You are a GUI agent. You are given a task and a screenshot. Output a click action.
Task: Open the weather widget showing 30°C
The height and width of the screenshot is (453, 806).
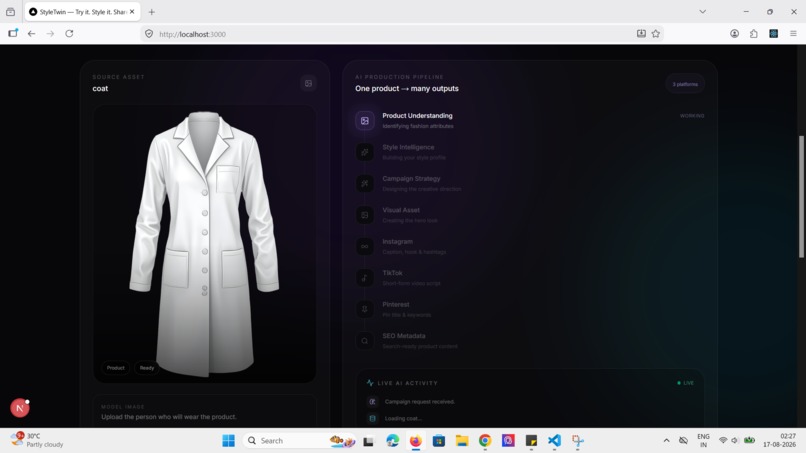point(37,440)
